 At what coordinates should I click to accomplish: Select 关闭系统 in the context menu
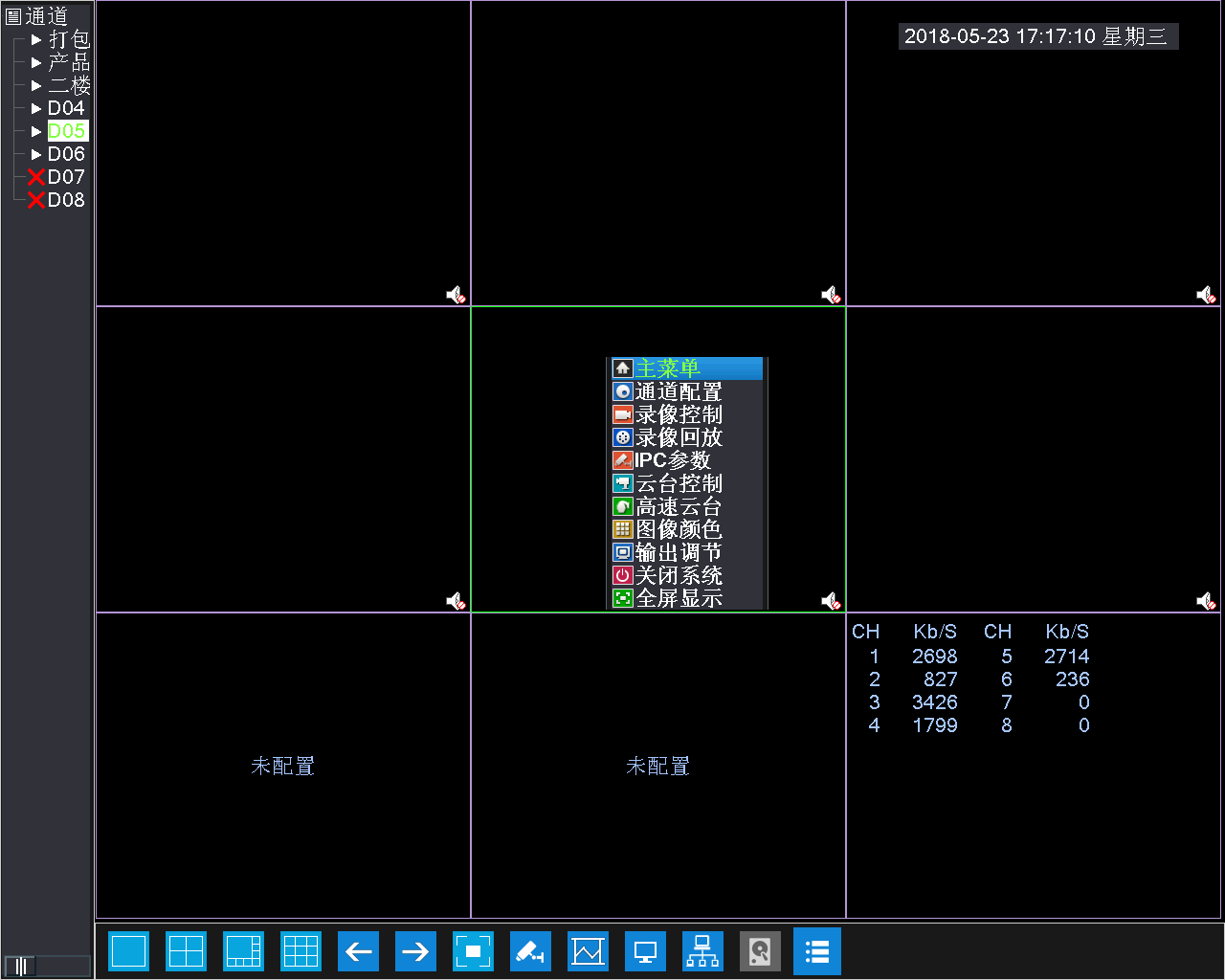click(679, 575)
